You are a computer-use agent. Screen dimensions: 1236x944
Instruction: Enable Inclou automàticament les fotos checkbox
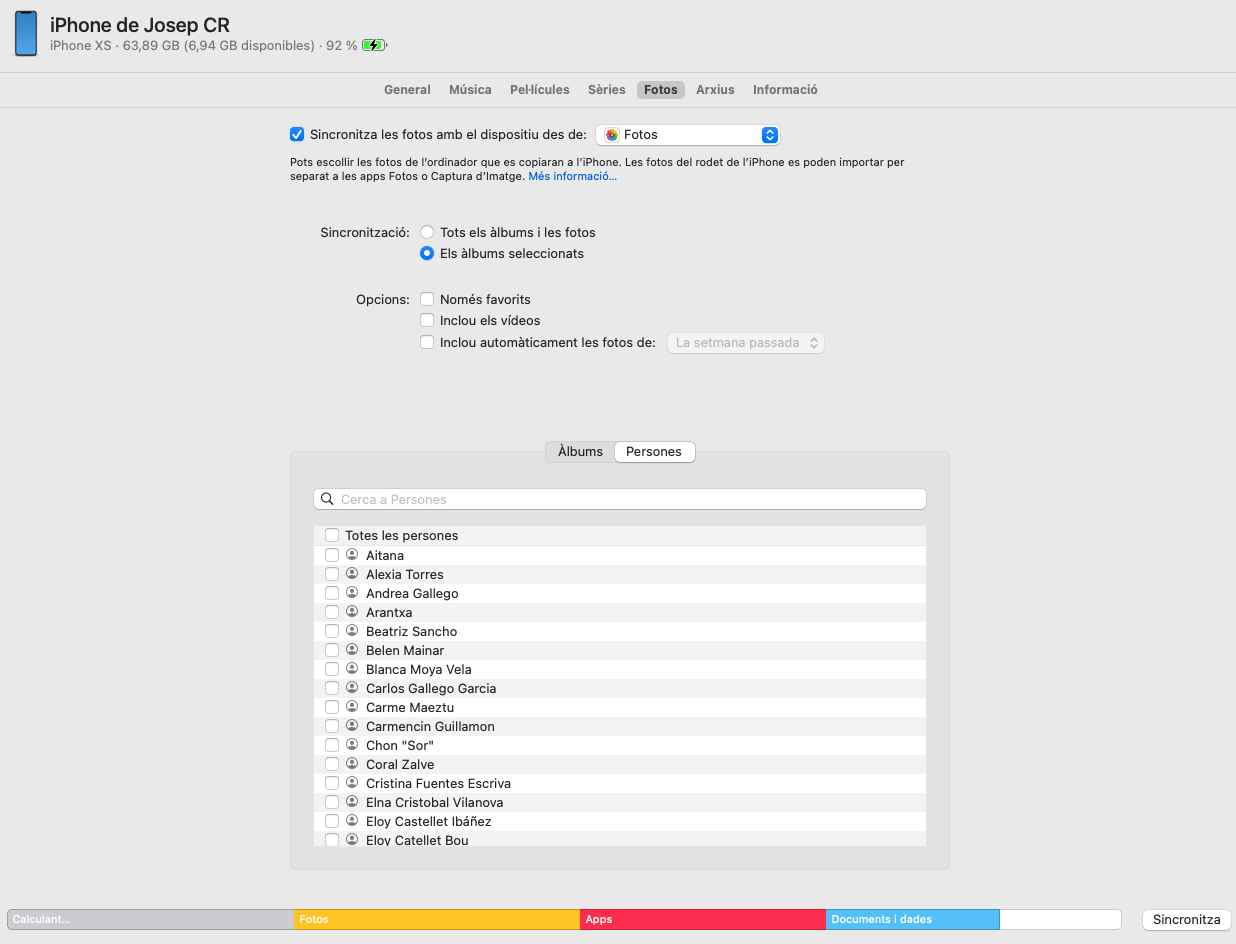point(427,342)
